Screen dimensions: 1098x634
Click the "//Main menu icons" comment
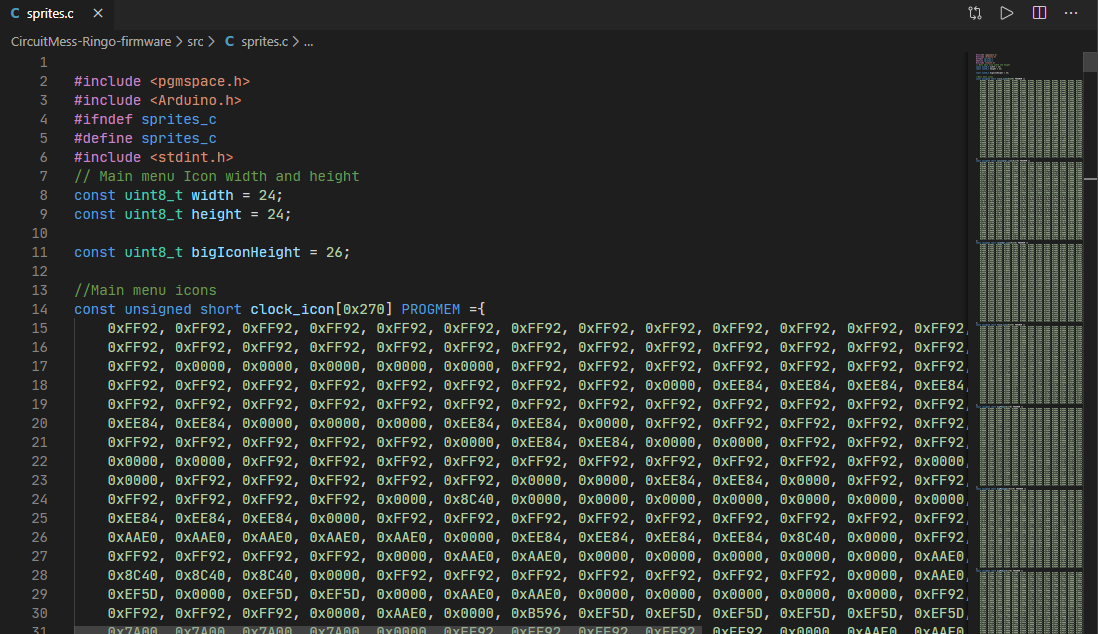point(145,290)
